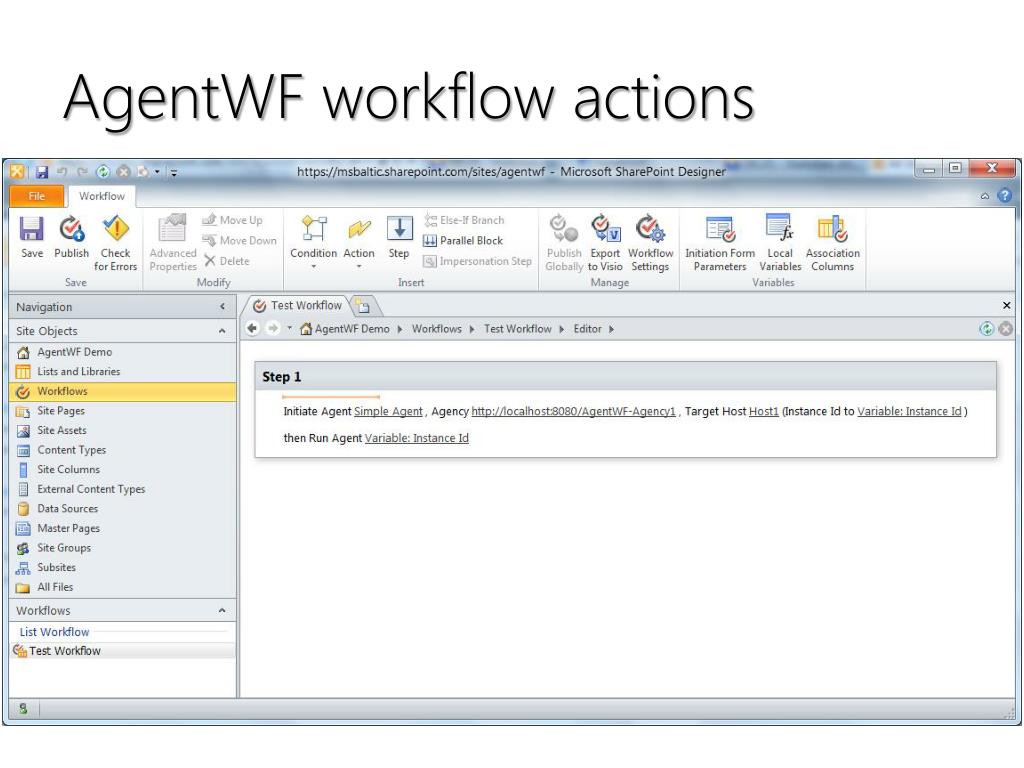Viewport: 1024px width, 768px height.
Task: Click Move Up in Modify group
Action: click(232, 220)
